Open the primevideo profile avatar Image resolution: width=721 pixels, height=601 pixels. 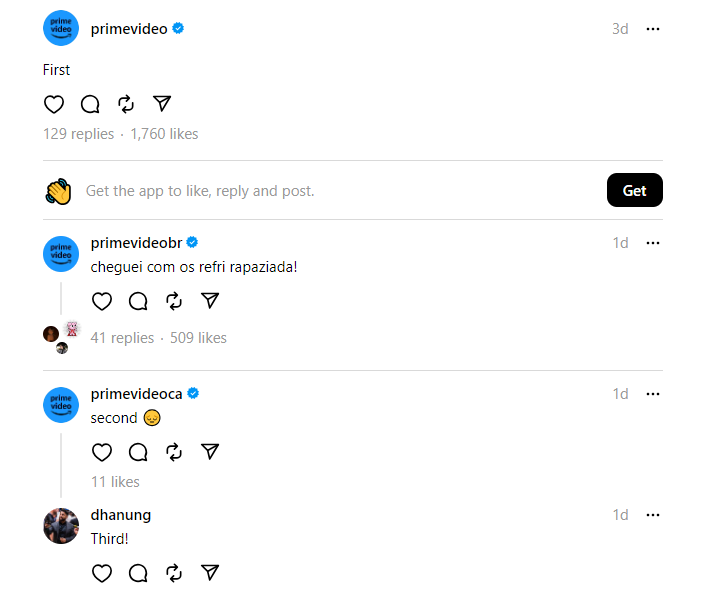click(61, 29)
